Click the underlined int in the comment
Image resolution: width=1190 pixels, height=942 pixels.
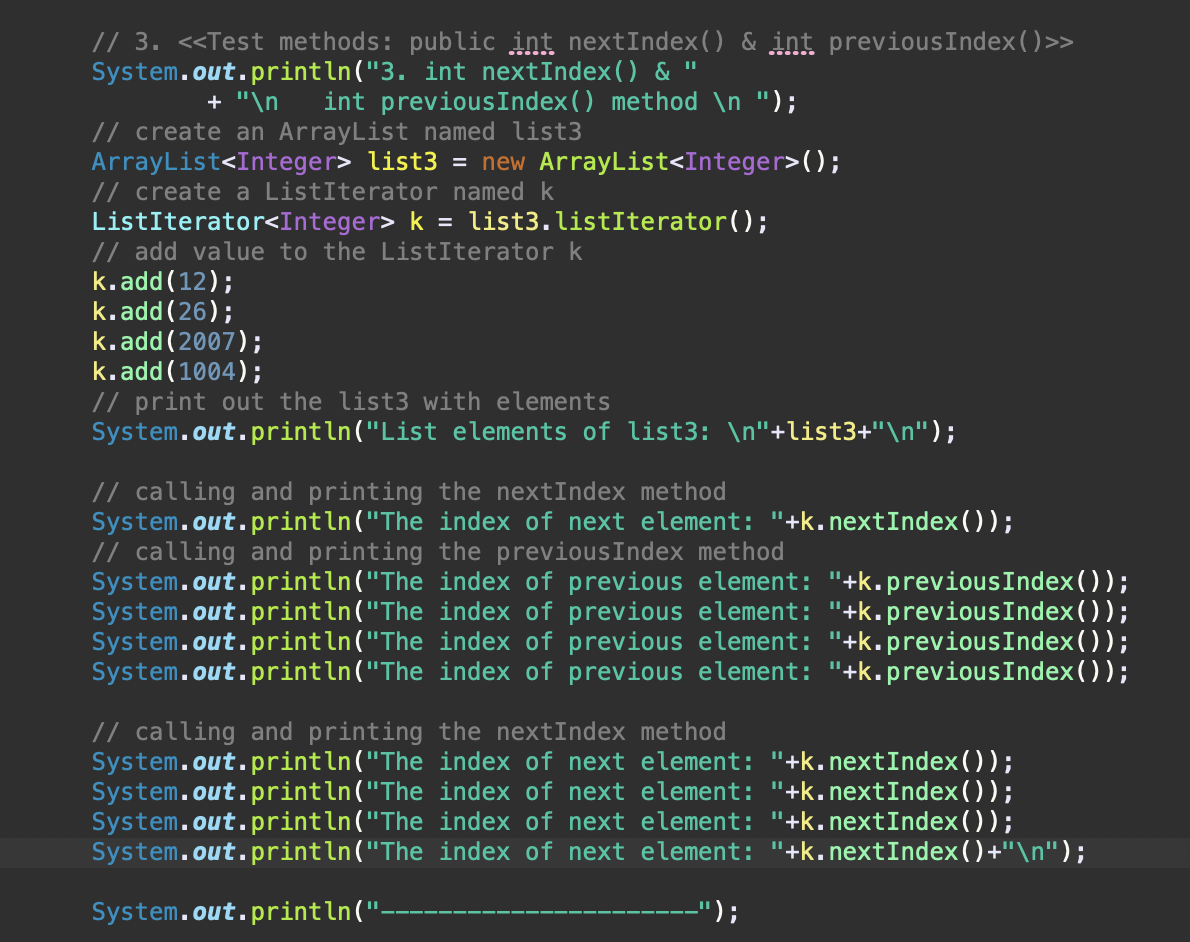531,41
